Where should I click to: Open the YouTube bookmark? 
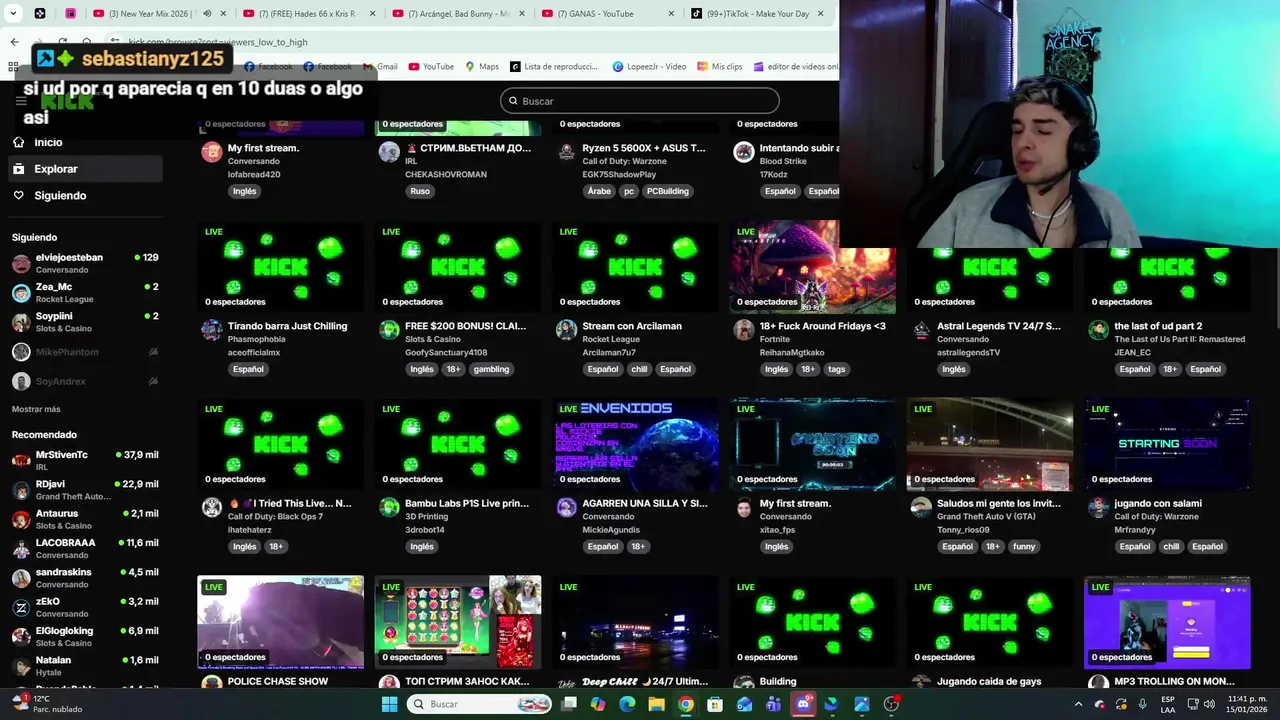(x=431, y=67)
